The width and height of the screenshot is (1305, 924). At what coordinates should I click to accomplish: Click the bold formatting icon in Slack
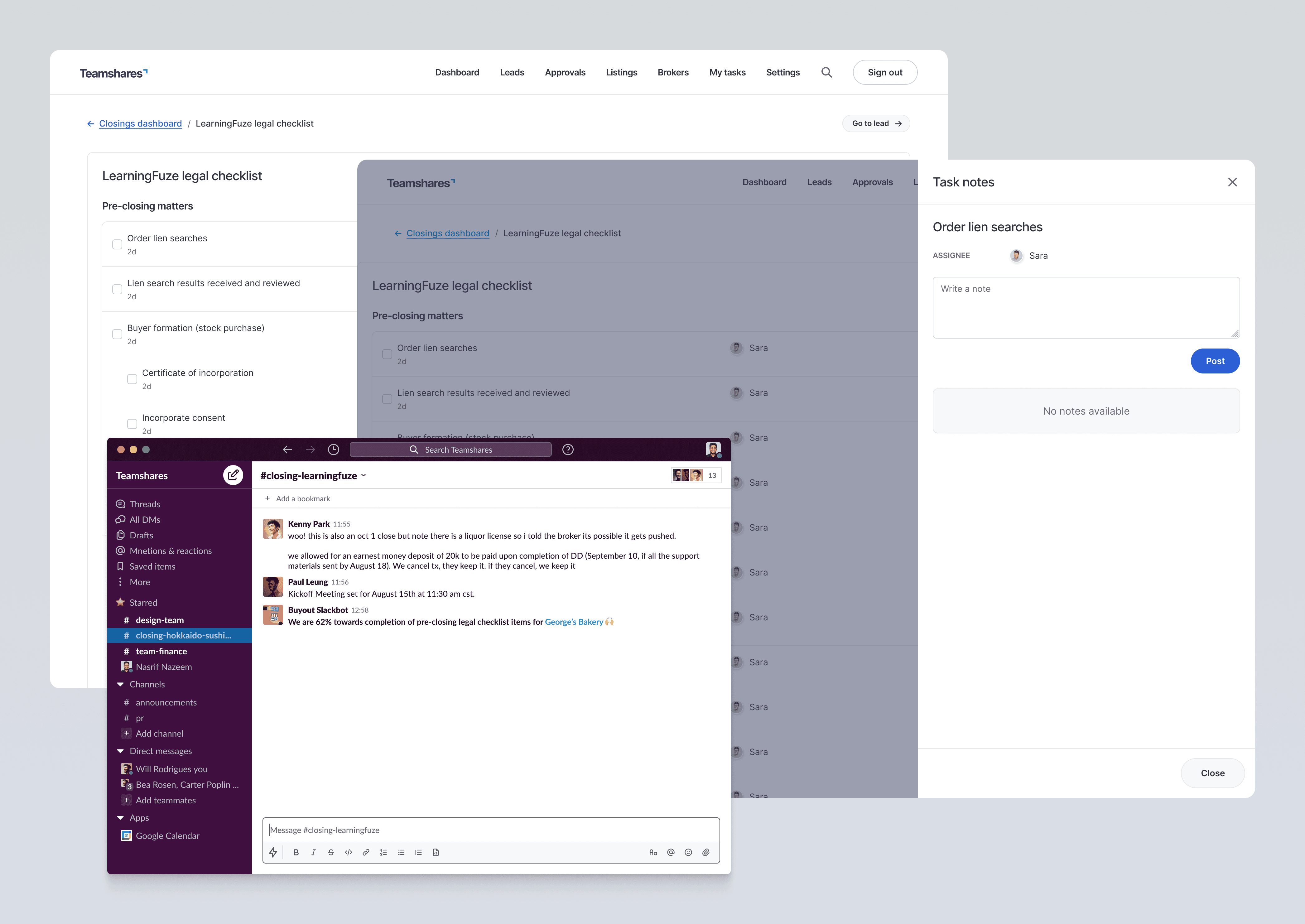click(x=296, y=852)
